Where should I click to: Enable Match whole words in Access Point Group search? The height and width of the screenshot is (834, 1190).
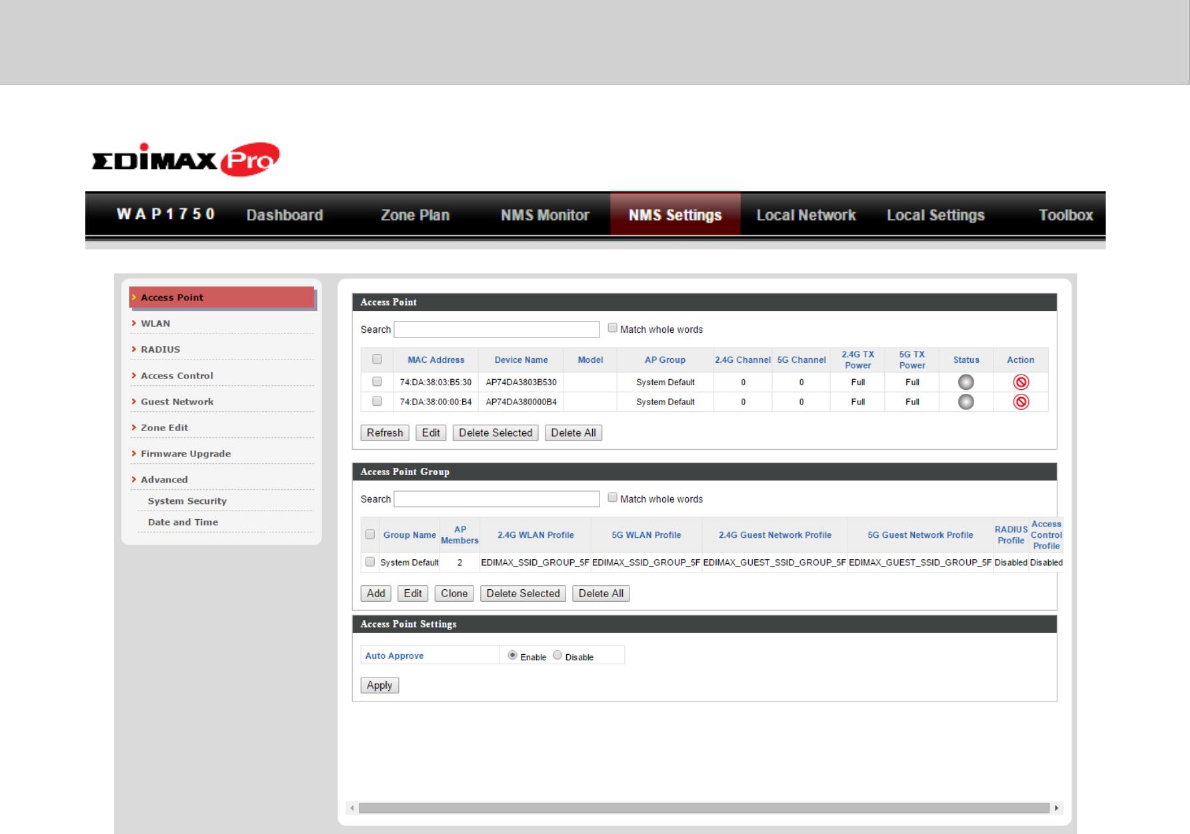612,498
